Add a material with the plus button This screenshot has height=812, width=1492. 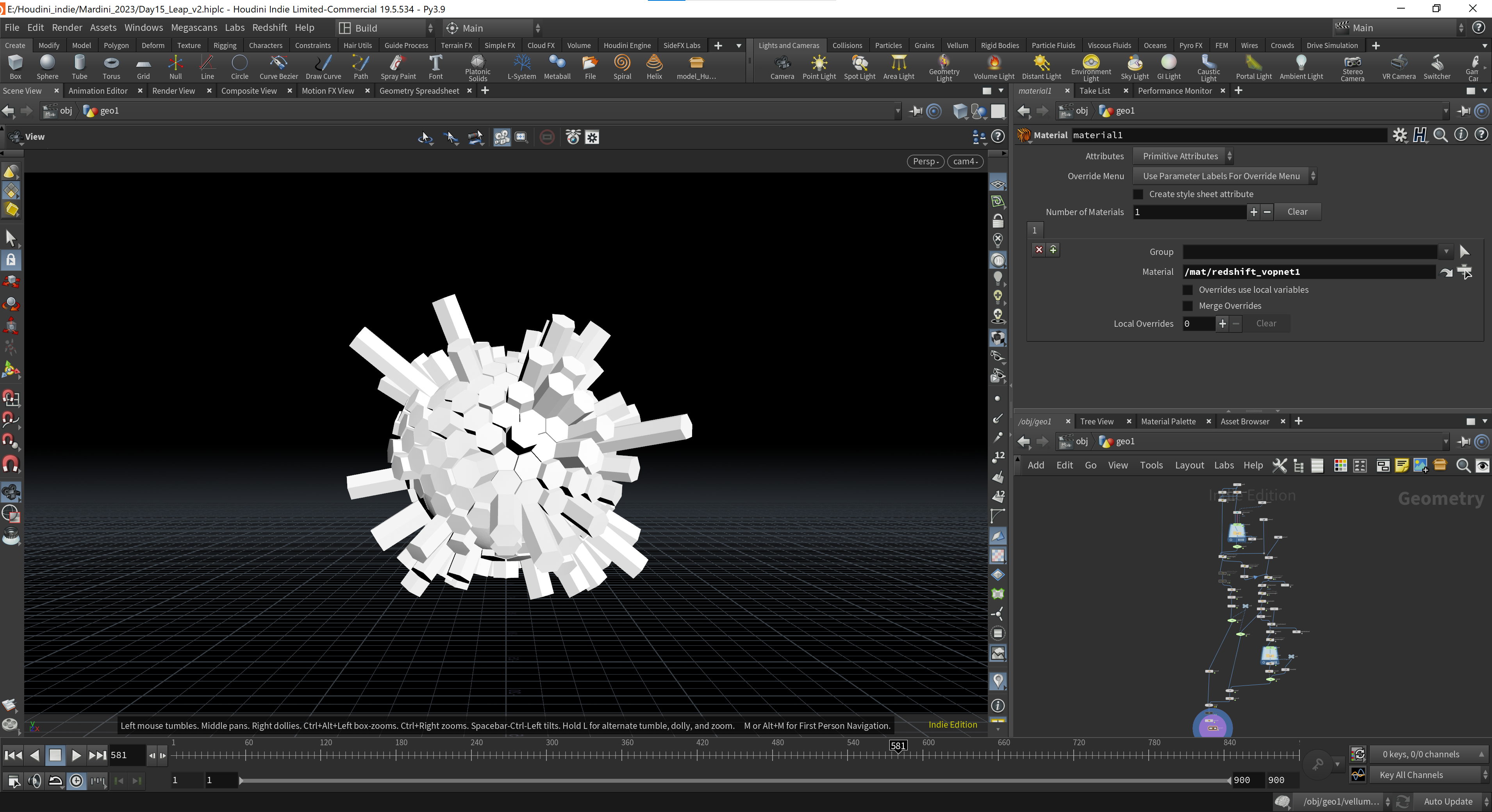point(1253,212)
